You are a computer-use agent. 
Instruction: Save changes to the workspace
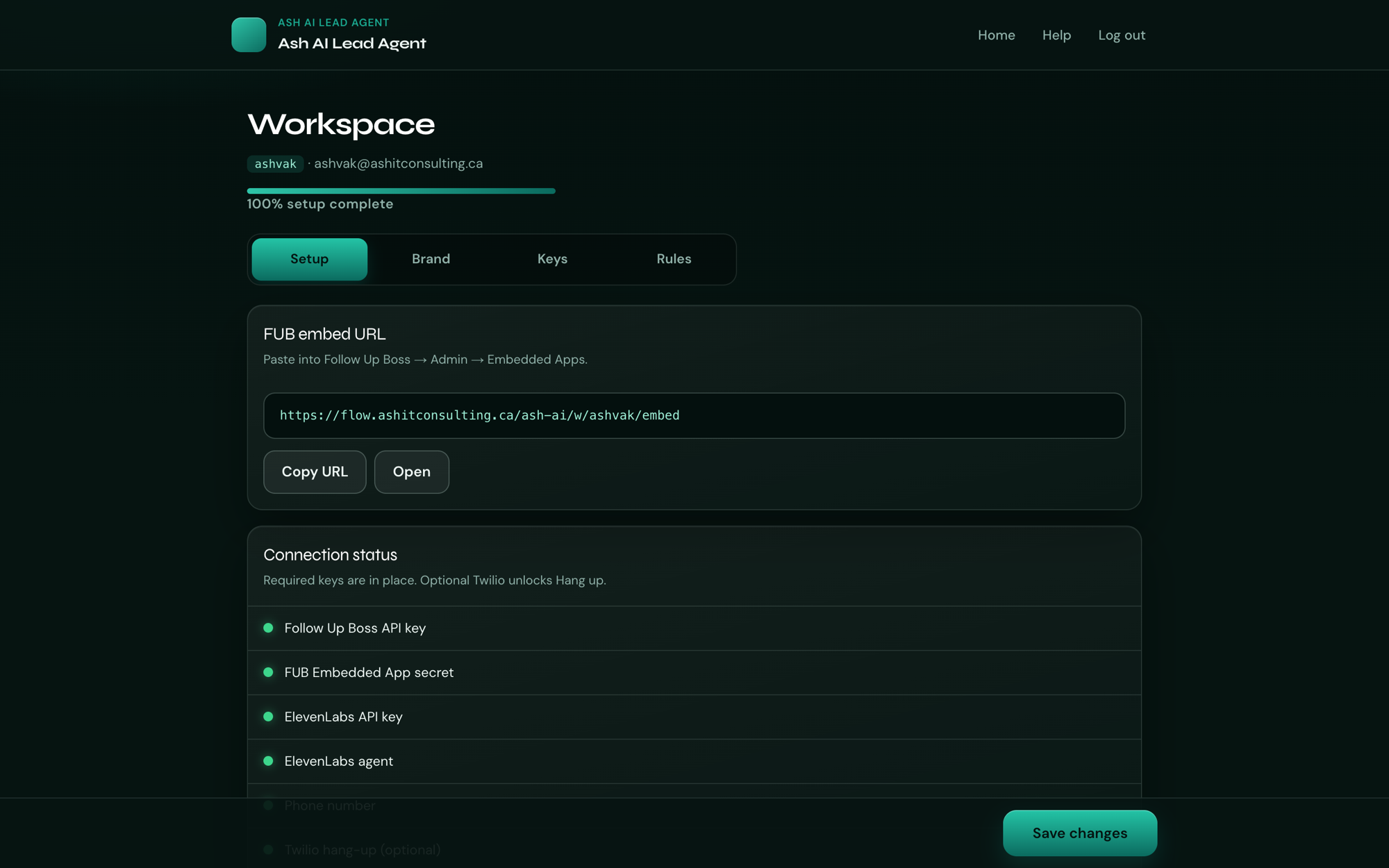[1080, 833]
